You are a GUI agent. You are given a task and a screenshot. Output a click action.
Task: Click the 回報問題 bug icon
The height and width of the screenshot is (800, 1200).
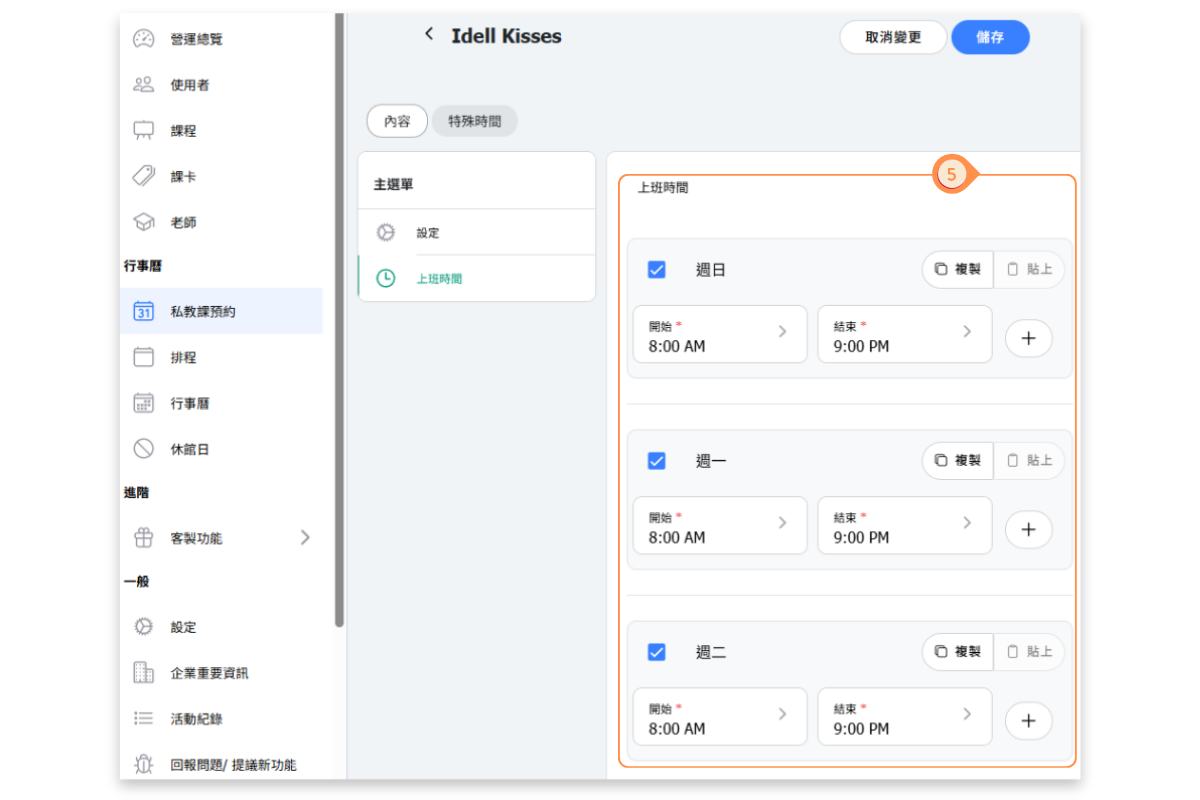click(x=143, y=765)
